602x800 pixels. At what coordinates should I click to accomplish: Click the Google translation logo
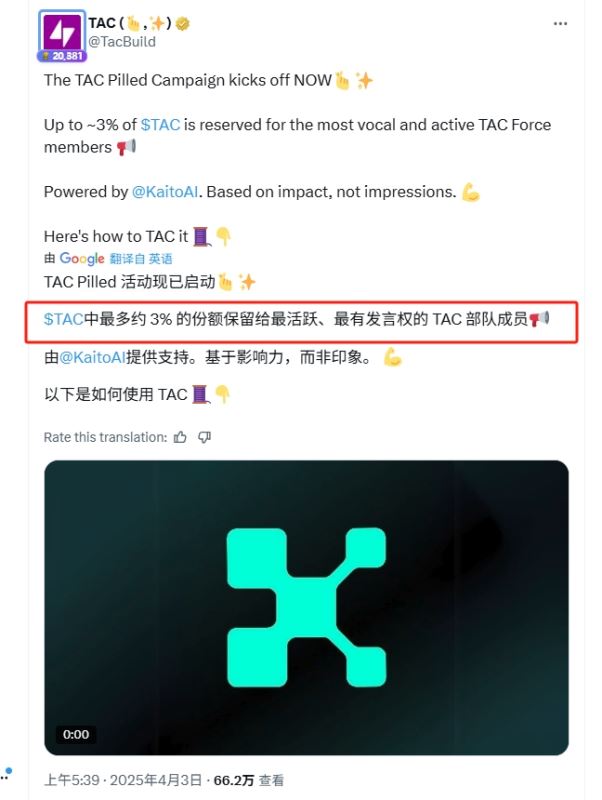[82, 259]
